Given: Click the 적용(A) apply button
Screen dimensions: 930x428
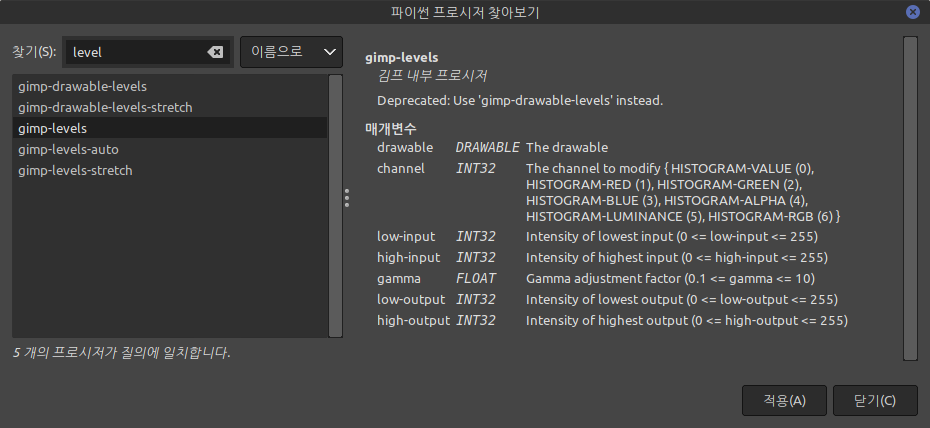Looking at the screenshot, I should click(x=784, y=401).
